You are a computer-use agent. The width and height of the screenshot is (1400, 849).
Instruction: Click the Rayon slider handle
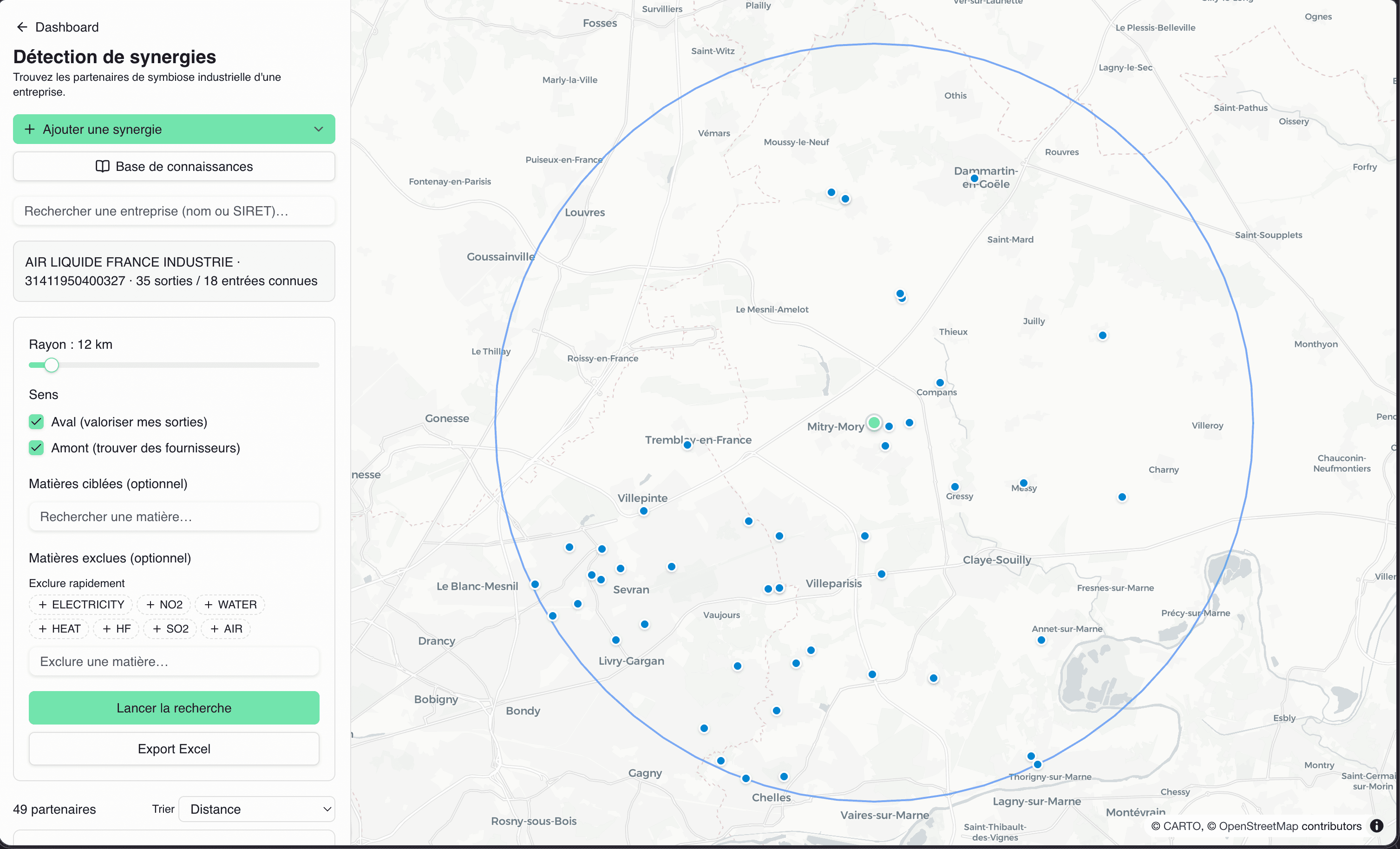[x=52, y=365]
